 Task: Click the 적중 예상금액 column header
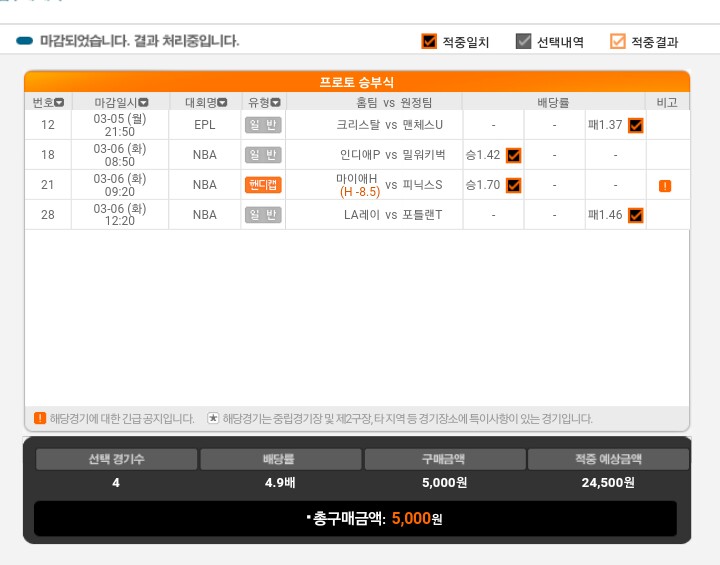pos(608,459)
